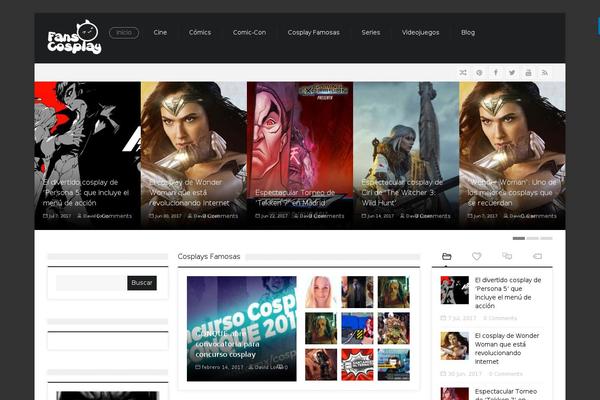Open the Cosplays Famosas section heading

[x=209, y=256]
